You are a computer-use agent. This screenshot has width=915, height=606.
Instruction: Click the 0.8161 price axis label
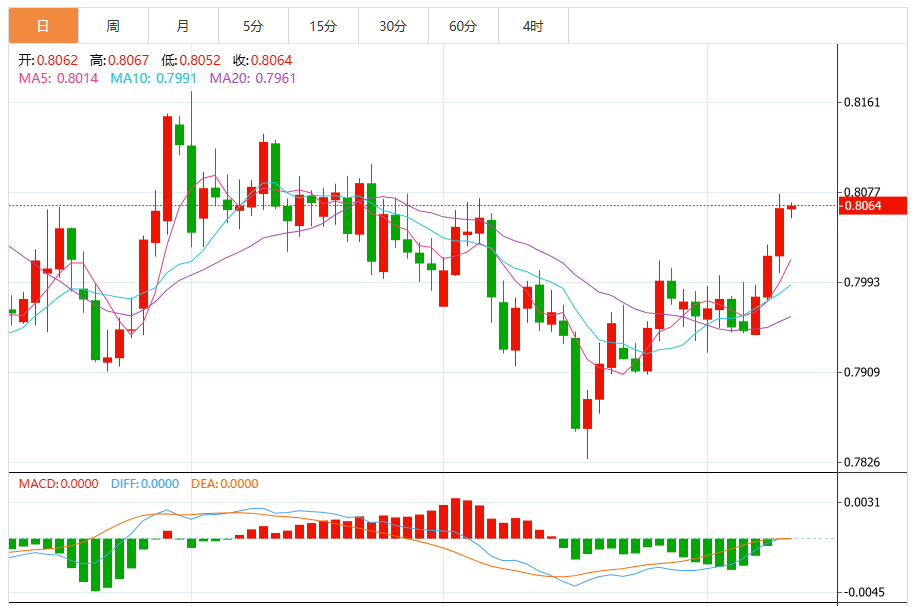tap(862, 102)
